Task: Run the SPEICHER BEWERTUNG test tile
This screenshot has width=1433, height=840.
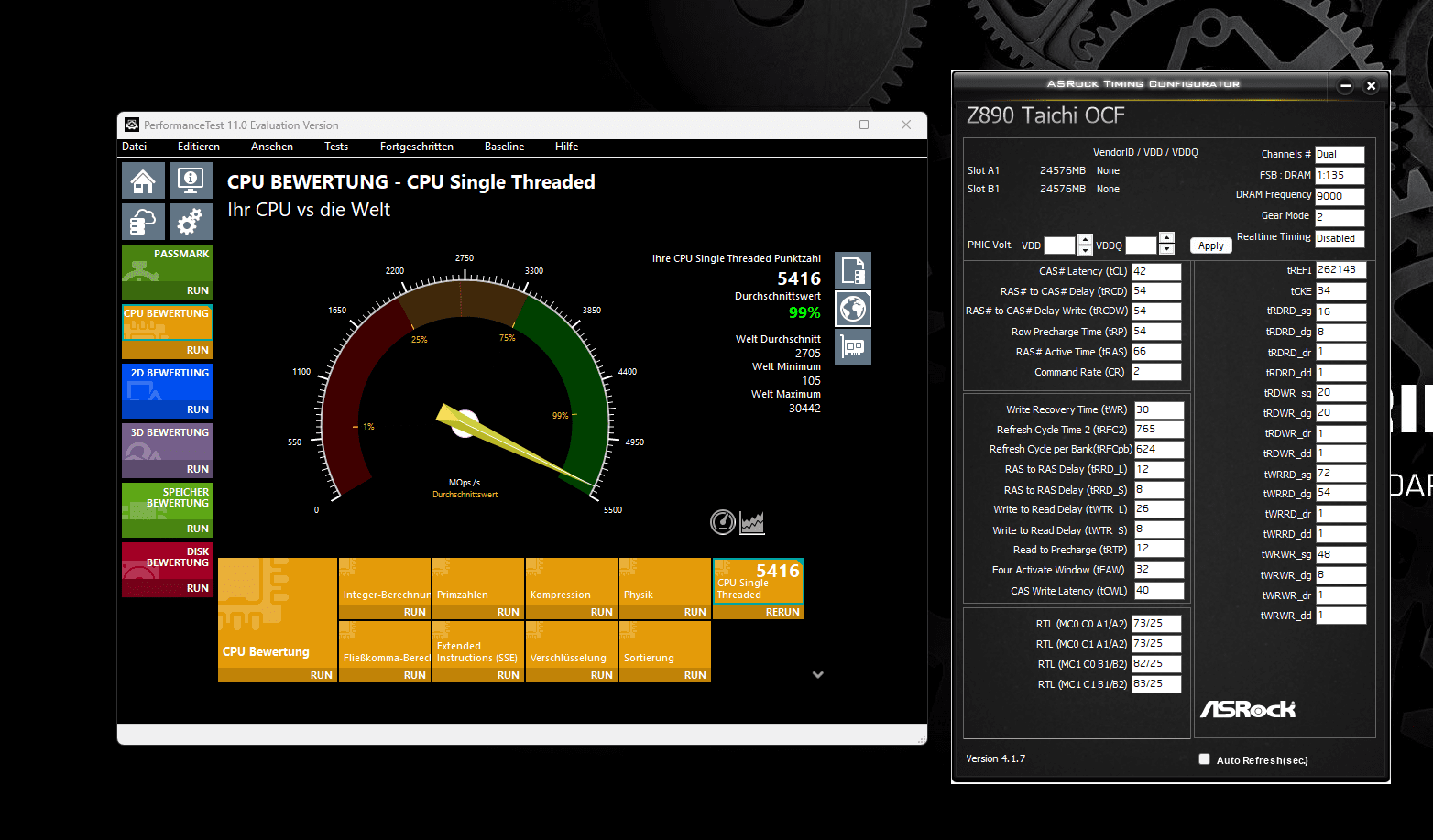Action: pos(198,529)
